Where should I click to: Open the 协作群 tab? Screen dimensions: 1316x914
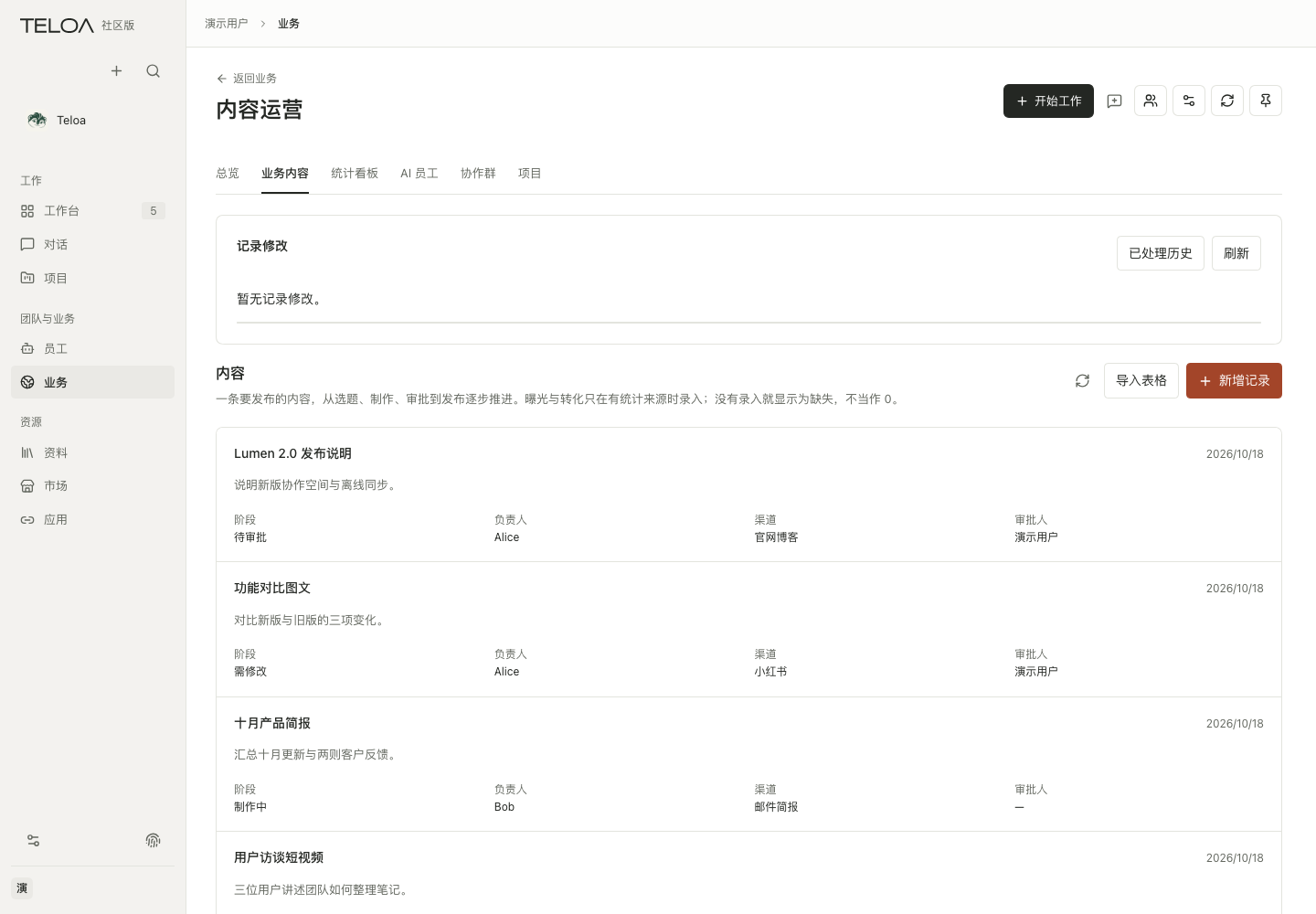pyautogui.click(x=478, y=174)
